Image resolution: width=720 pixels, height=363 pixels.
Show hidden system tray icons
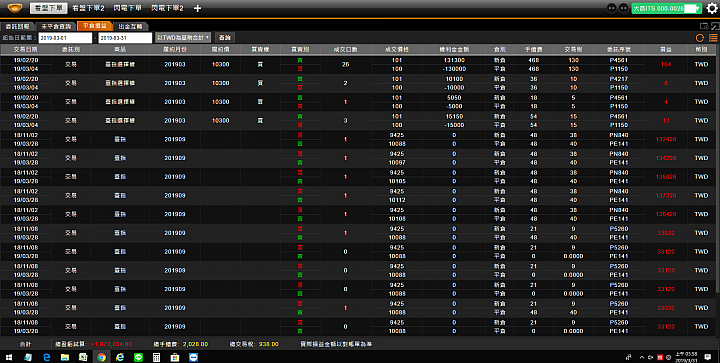point(641,357)
